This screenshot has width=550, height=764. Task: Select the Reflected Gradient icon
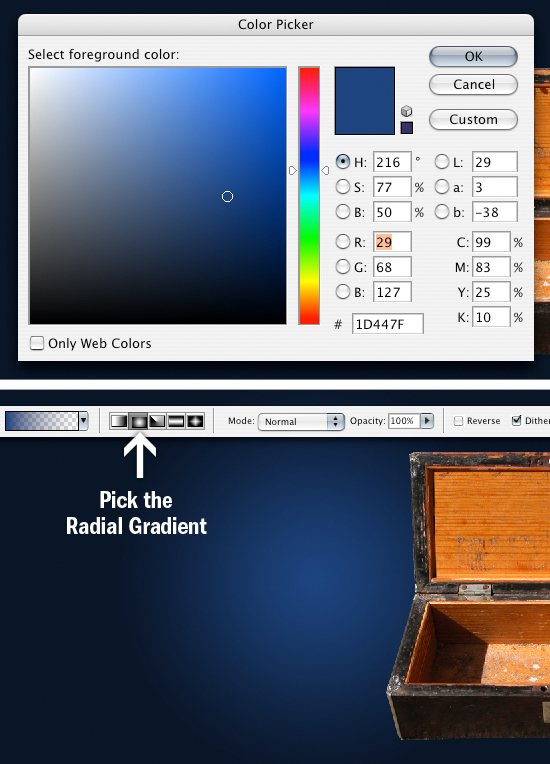point(176,421)
